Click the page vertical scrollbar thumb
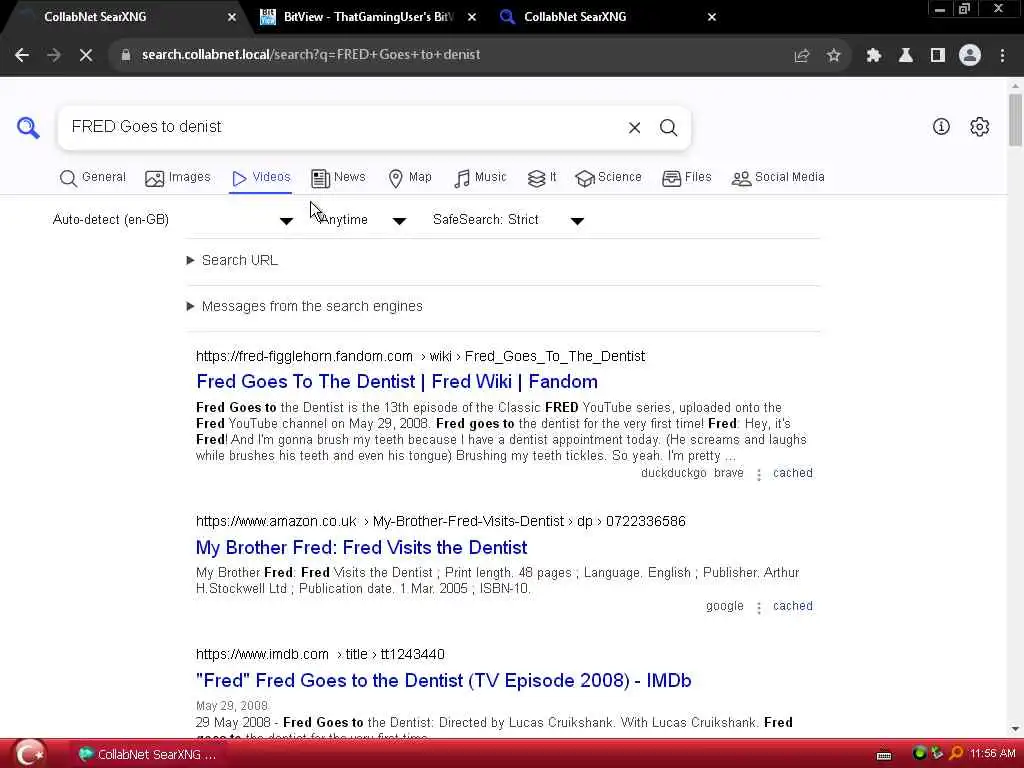 point(1015,120)
